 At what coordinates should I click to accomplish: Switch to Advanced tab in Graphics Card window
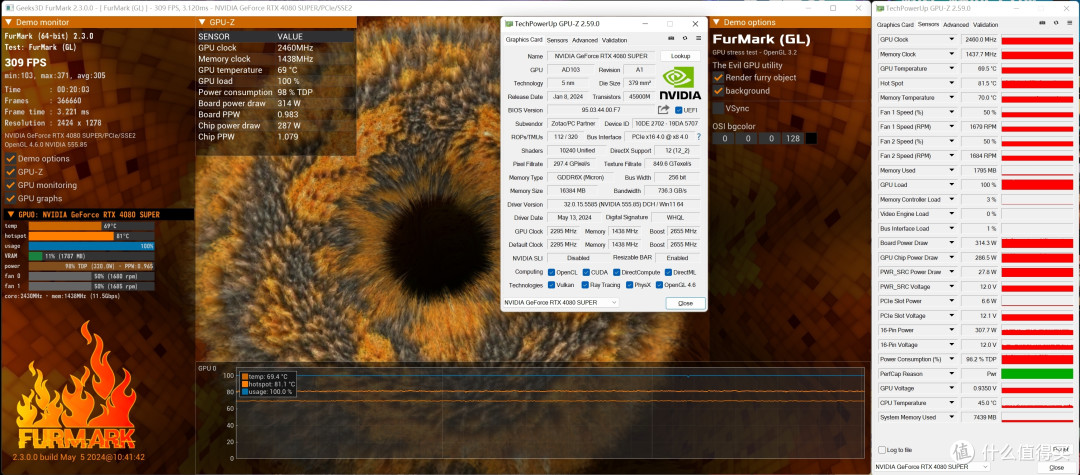585,41
